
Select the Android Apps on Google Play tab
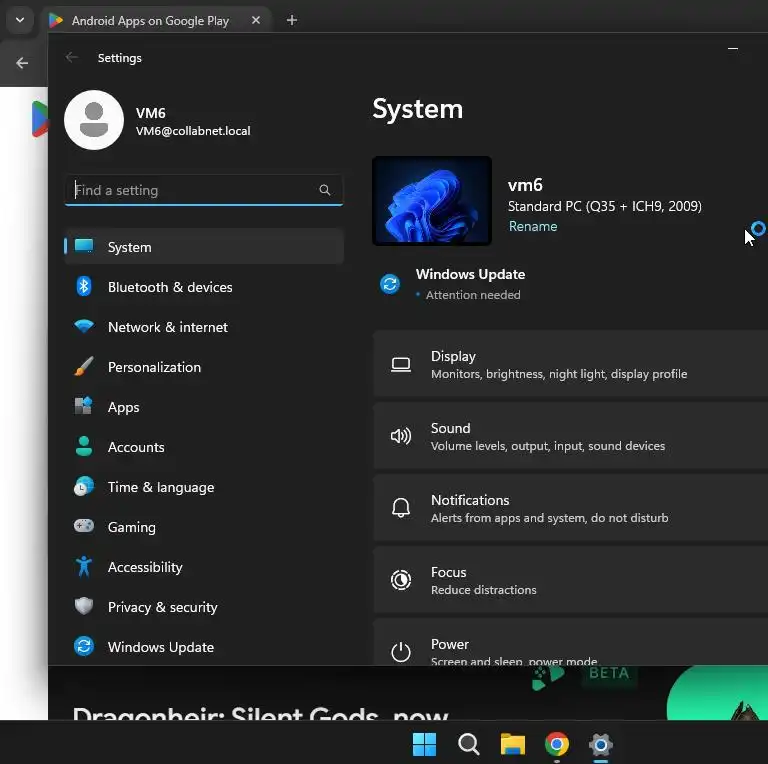[157, 21]
